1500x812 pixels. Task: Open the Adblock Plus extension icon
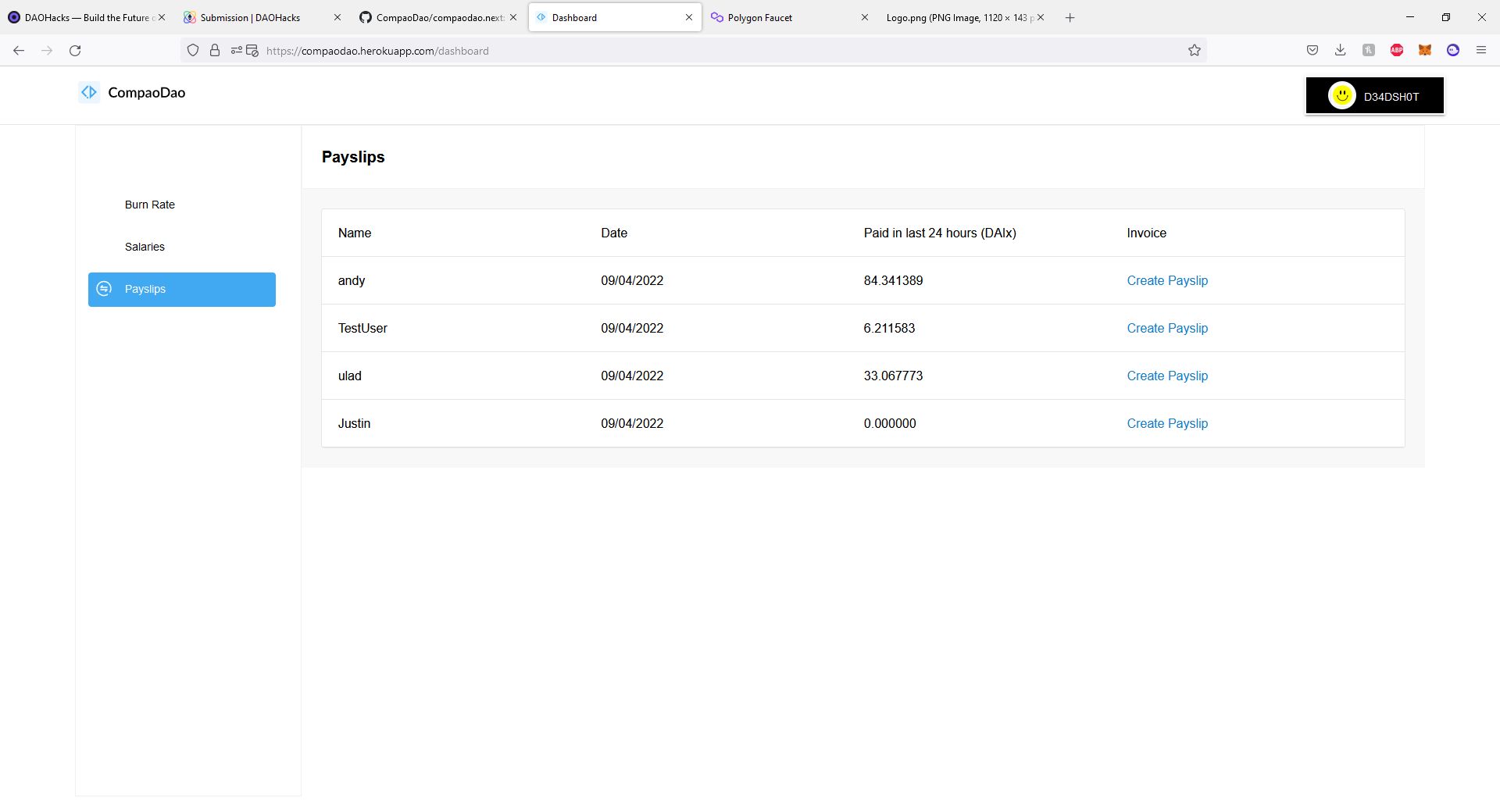tap(1397, 51)
